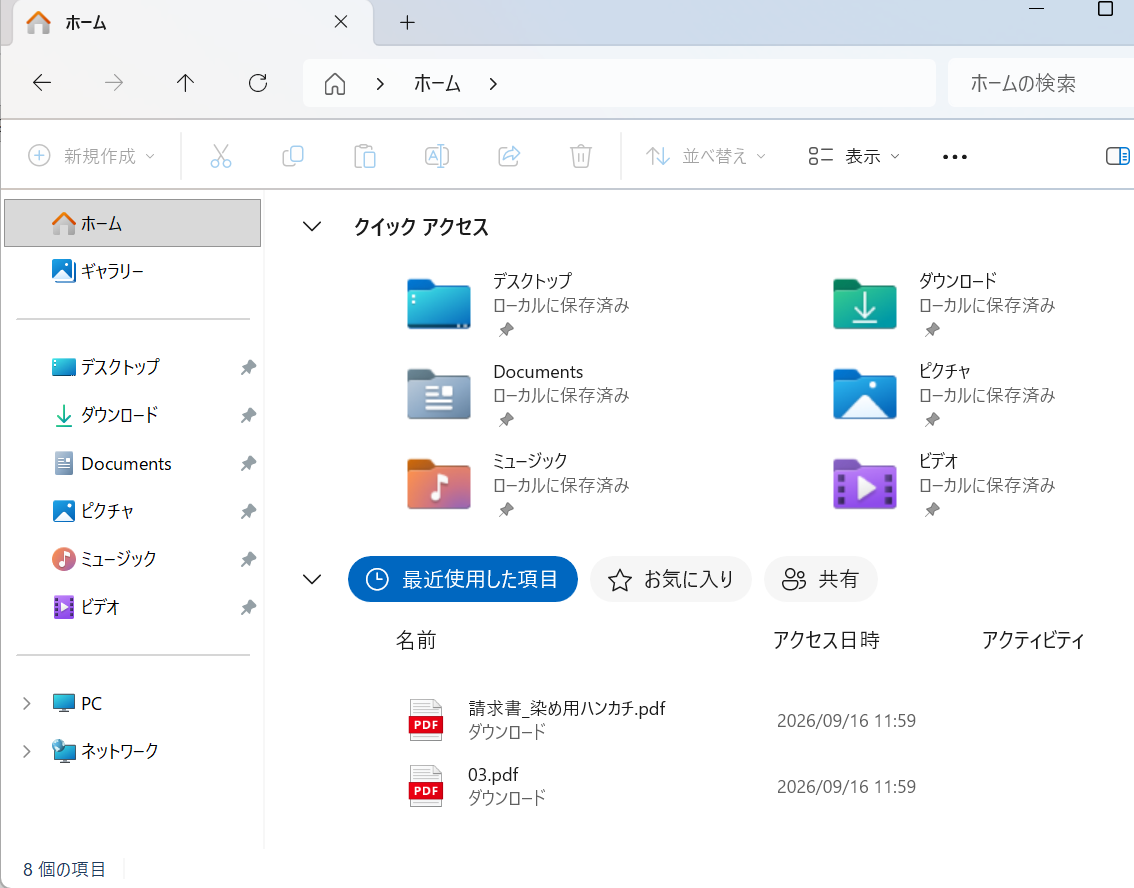Select the 最近使用した項目 tab
The height and width of the screenshot is (888, 1134).
pyautogui.click(x=463, y=579)
